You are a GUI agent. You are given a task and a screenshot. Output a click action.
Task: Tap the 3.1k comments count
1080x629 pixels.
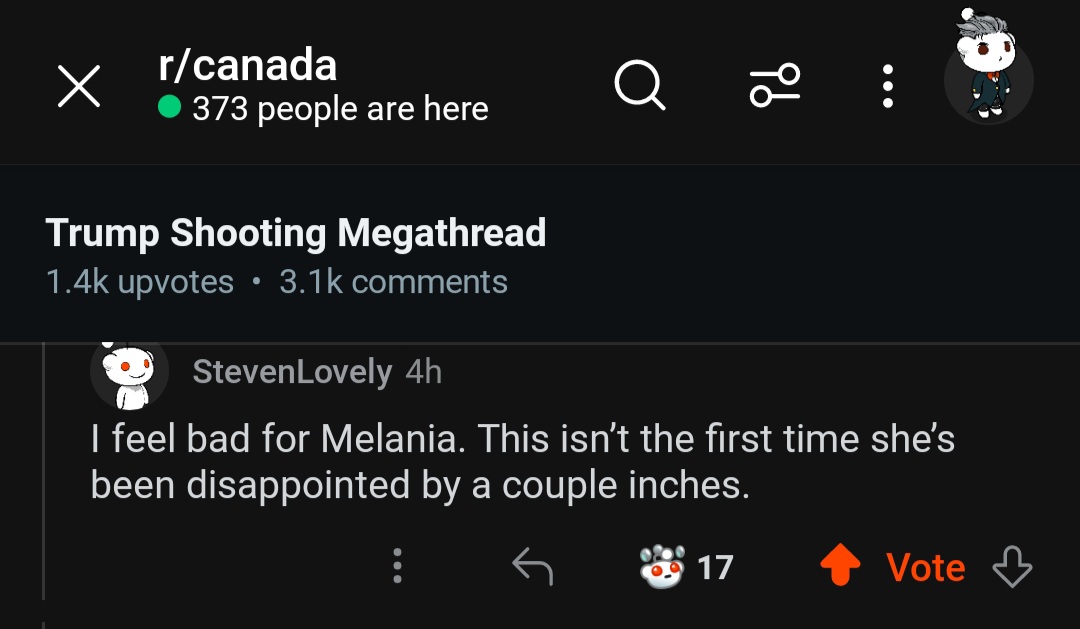click(x=393, y=282)
